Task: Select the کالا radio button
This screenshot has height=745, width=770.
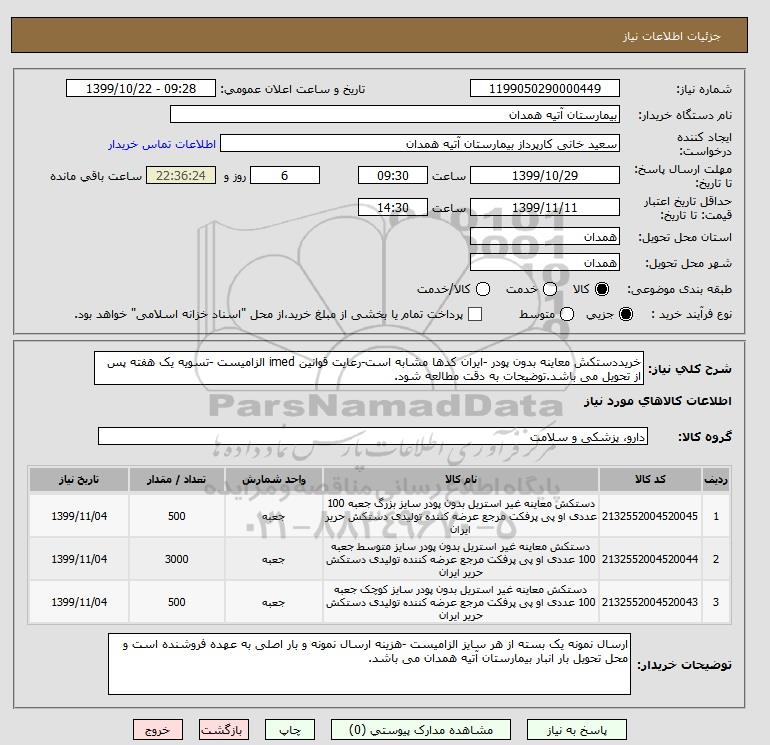Action: coord(602,289)
